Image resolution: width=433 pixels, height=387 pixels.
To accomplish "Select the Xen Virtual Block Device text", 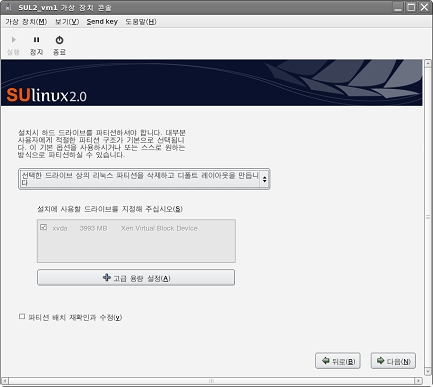I will click(x=159, y=228).
